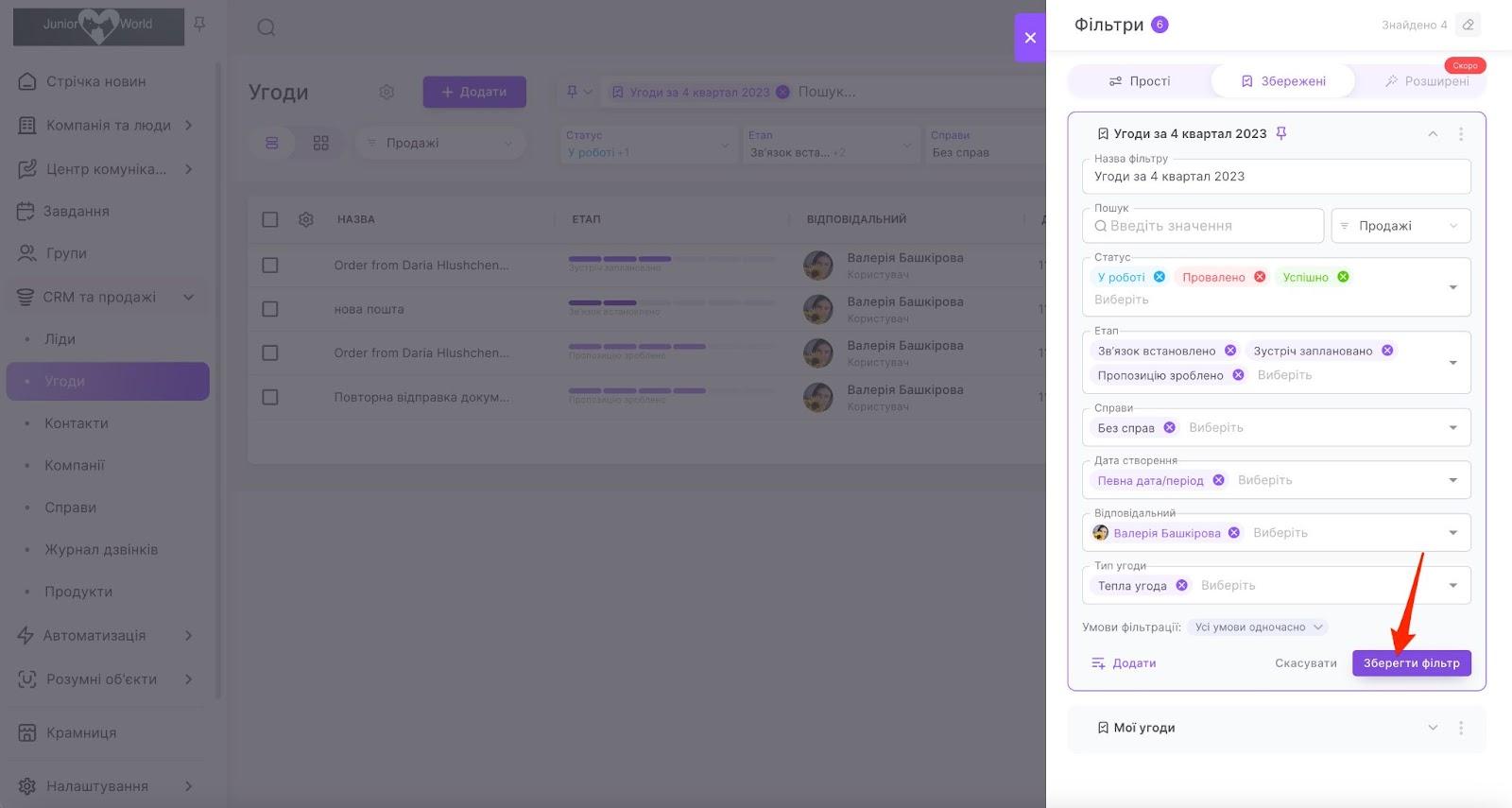Remove the Певна дата/період tag
This screenshot has width=1512, height=808.
(x=1218, y=480)
